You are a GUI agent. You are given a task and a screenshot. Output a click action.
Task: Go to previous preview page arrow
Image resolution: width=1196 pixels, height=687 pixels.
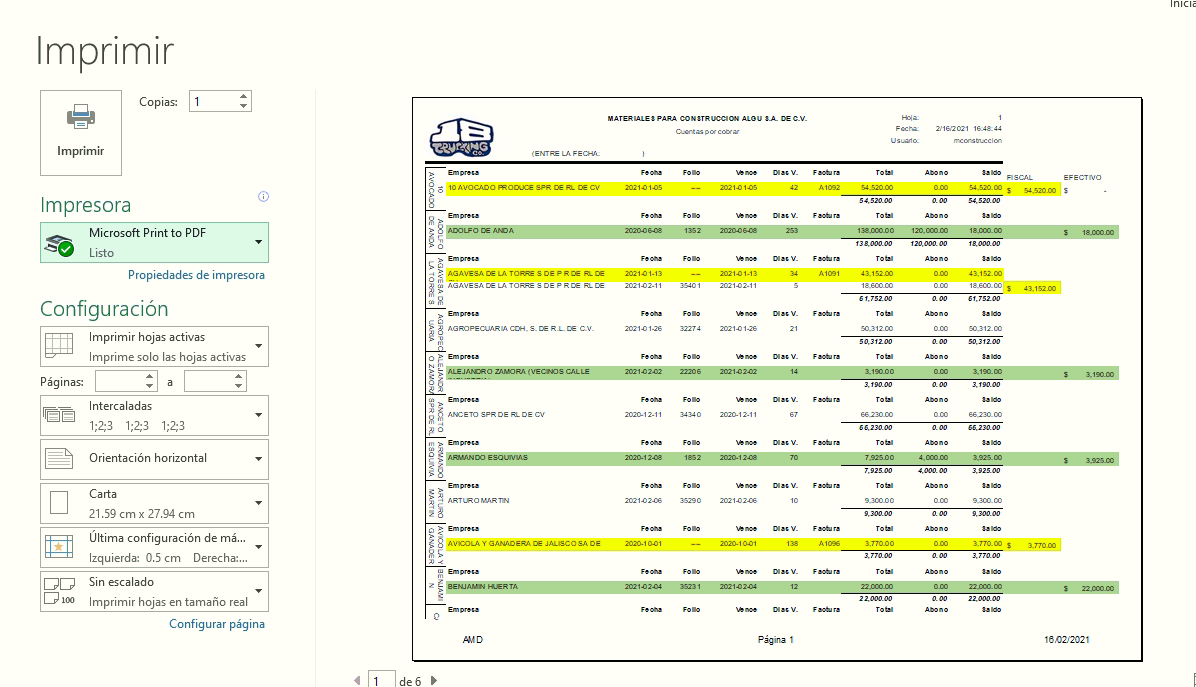pyautogui.click(x=356, y=680)
